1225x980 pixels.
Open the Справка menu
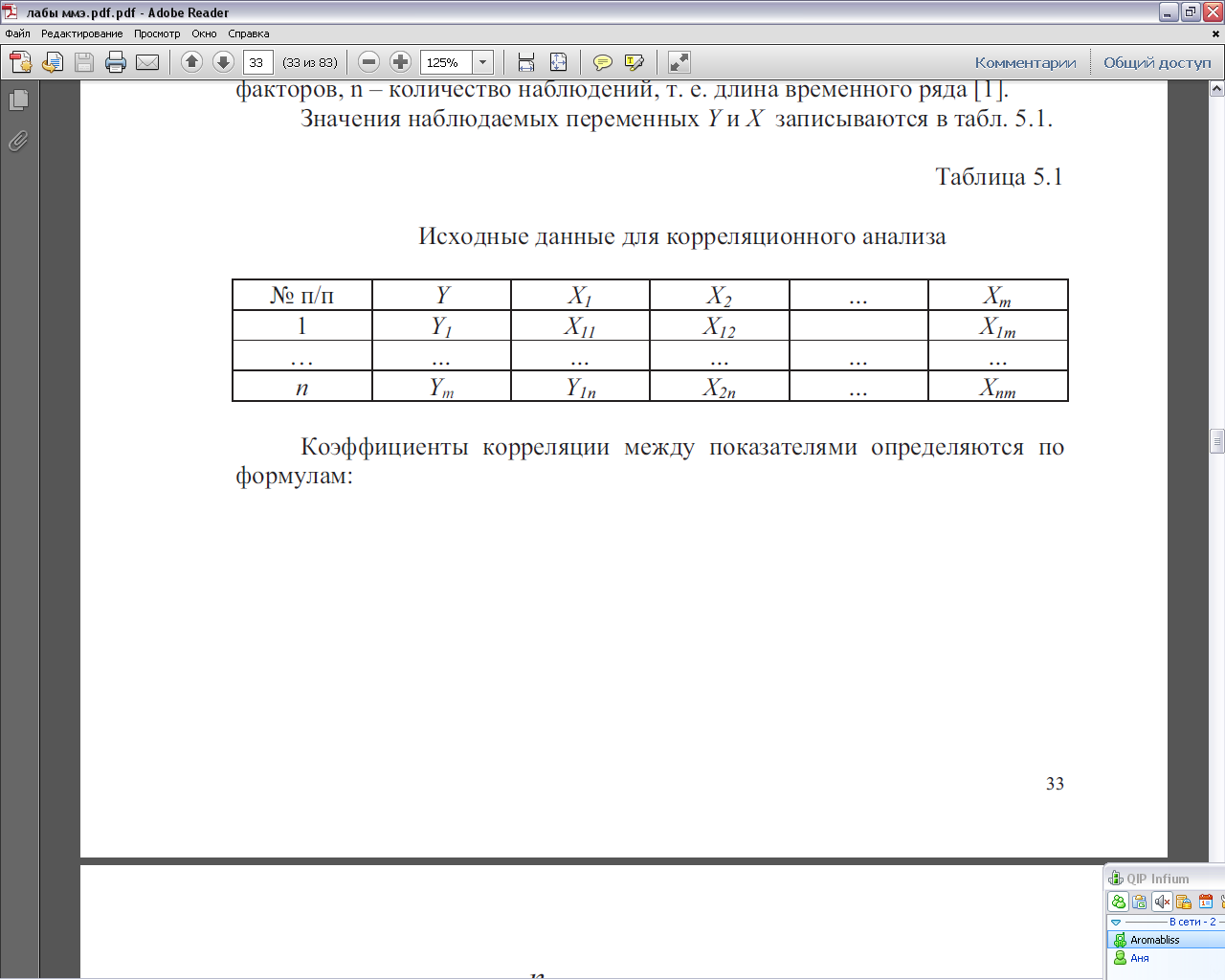click(248, 33)
